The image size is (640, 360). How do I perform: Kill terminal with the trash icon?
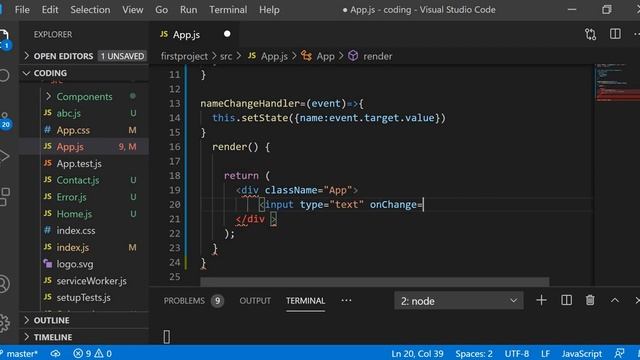pos(590,300)
